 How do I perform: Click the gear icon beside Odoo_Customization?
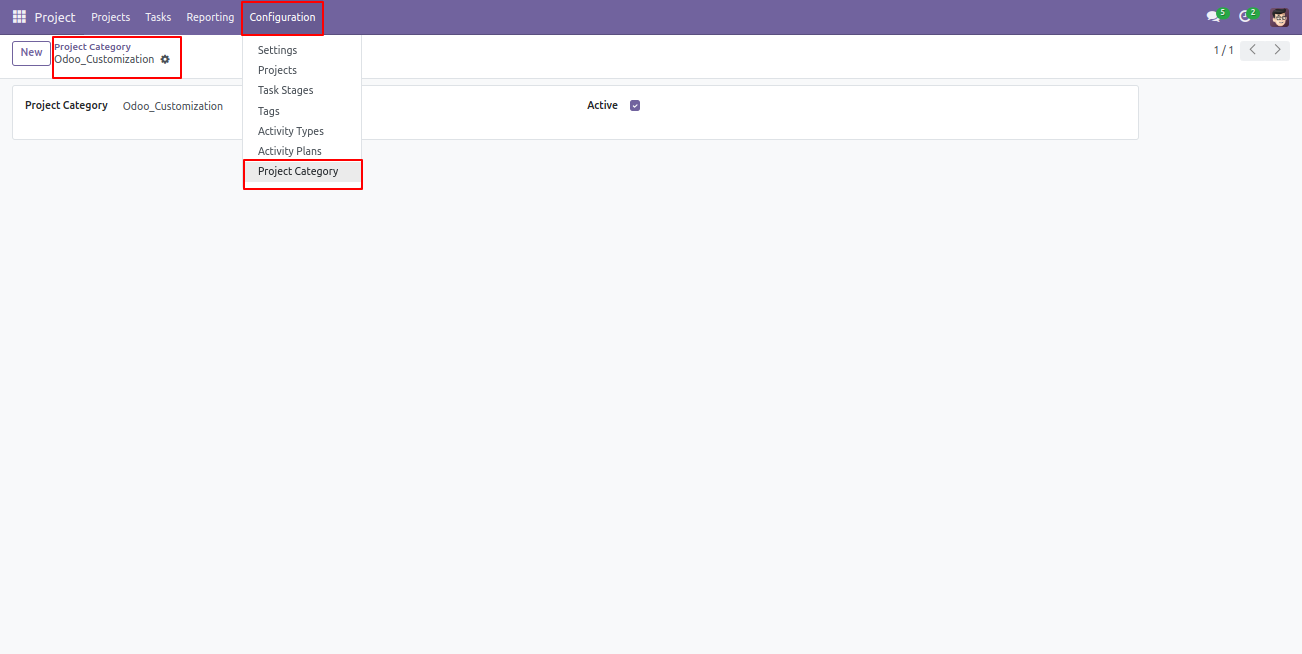click(x=165, y=60)
